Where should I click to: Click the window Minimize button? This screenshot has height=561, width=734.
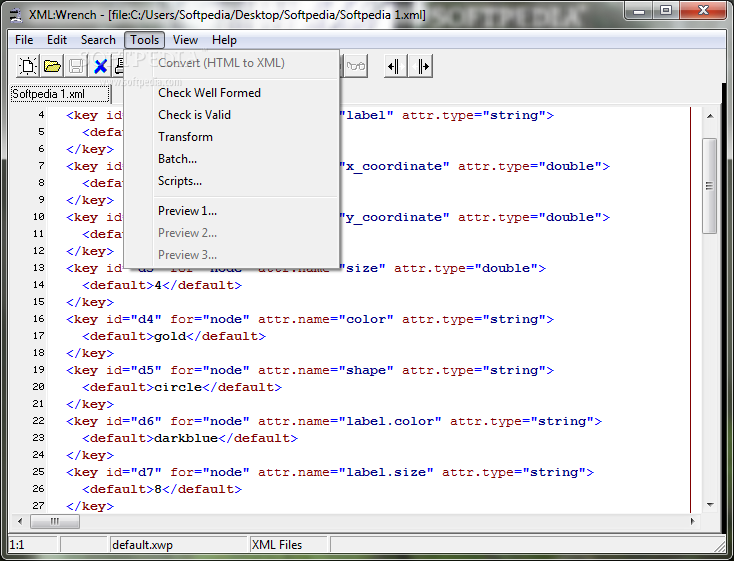click(x=640, y=9)
